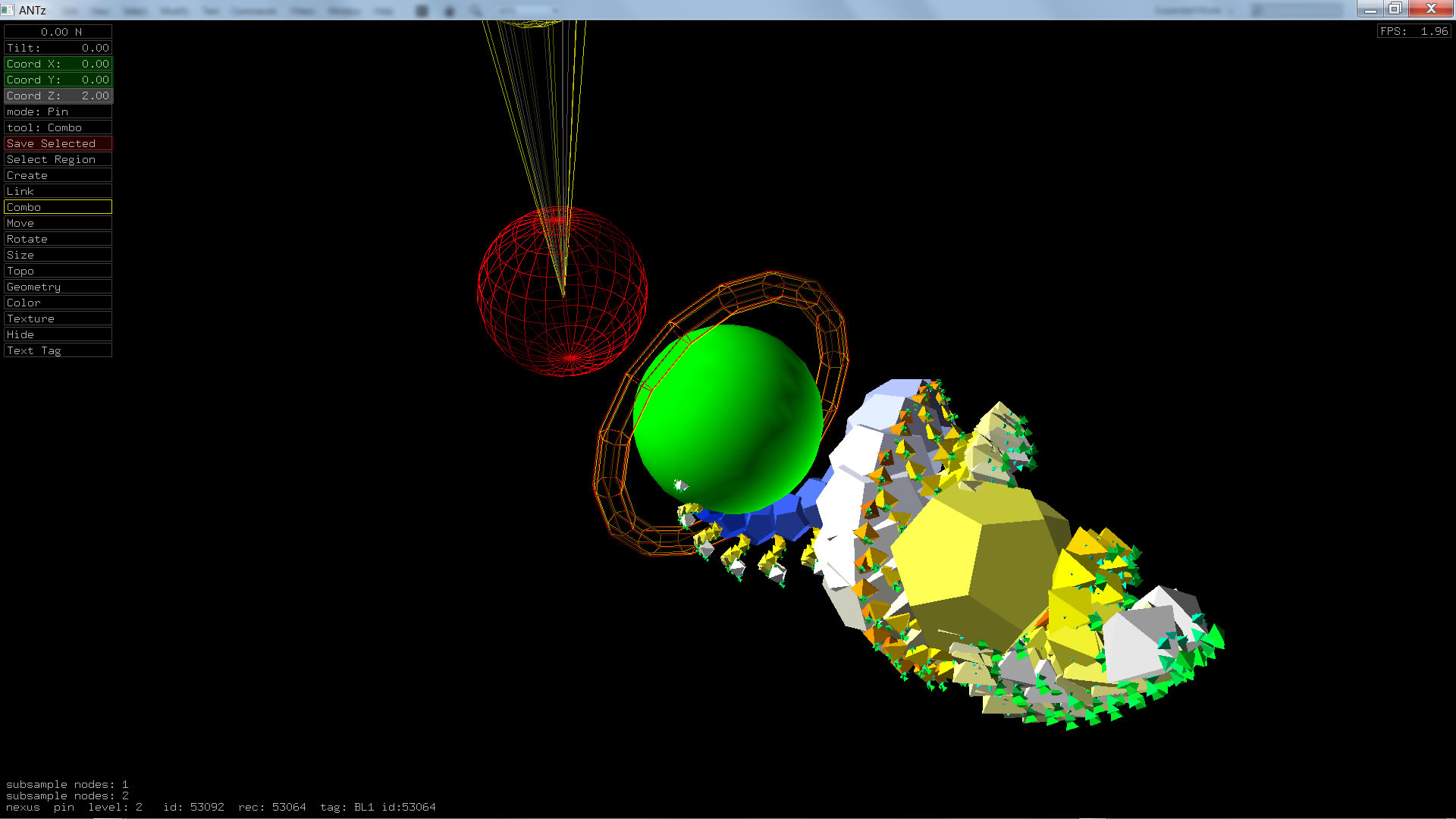
Task: Change the tool: Combo selector
Action: (x=58, y=127)
